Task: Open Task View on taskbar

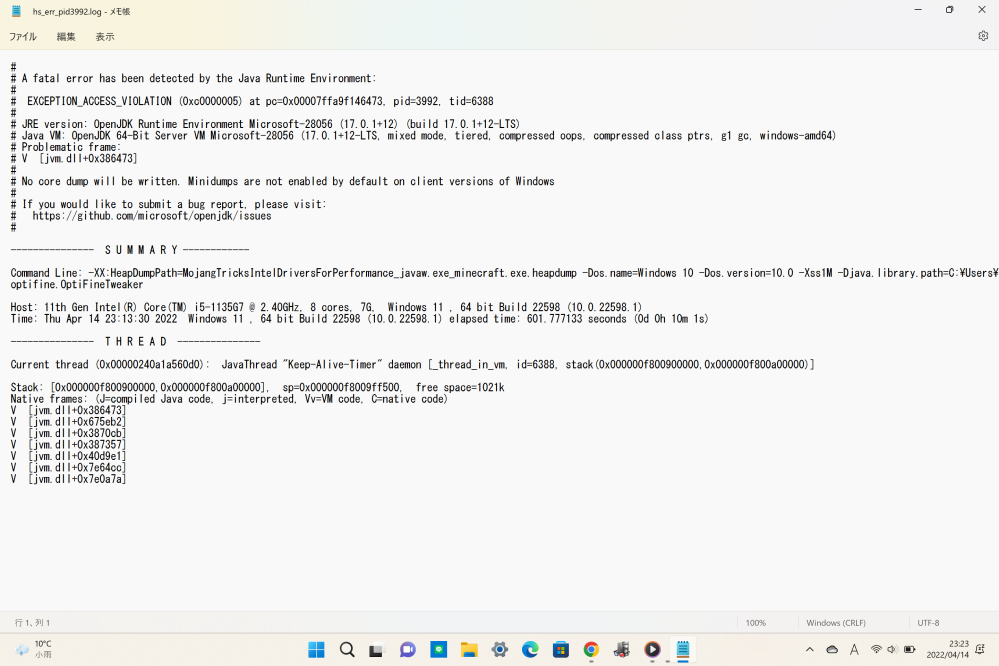Action: (377, 650)
